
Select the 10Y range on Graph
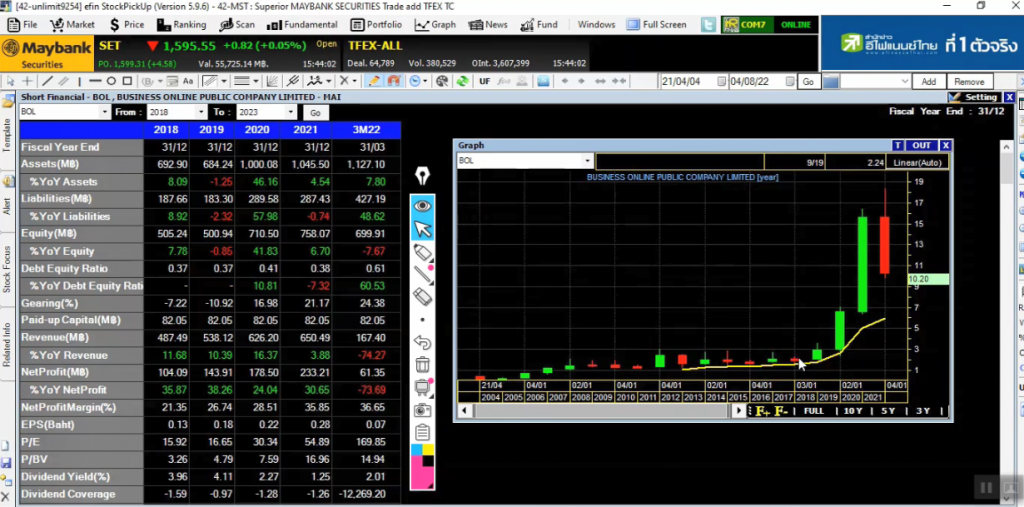853,411
